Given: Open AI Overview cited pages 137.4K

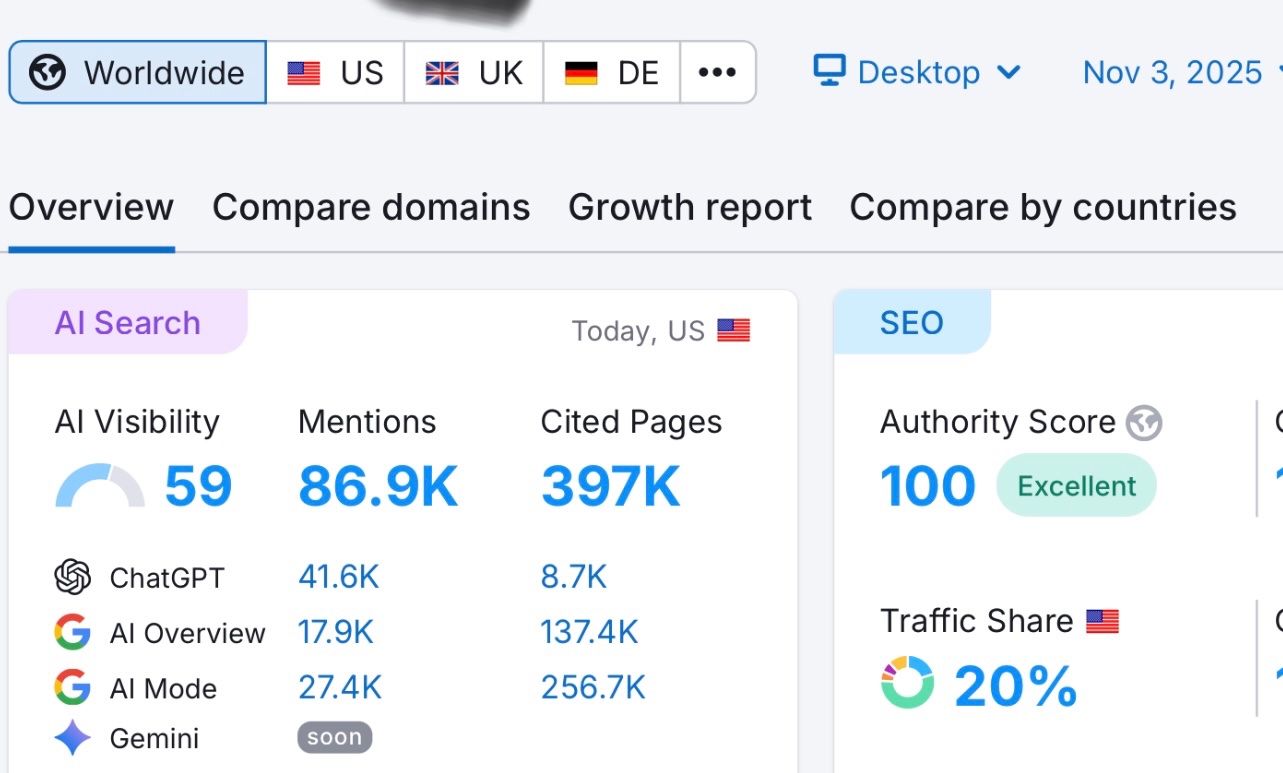Looking at the screenshot, I should [x=590, y=632].
